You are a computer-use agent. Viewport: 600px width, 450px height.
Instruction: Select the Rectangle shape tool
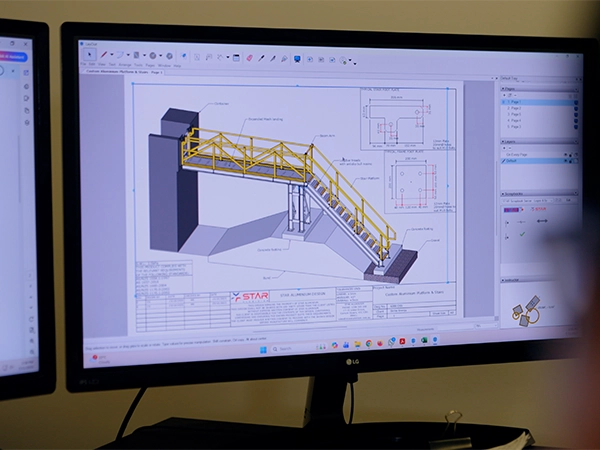[136, 55]
